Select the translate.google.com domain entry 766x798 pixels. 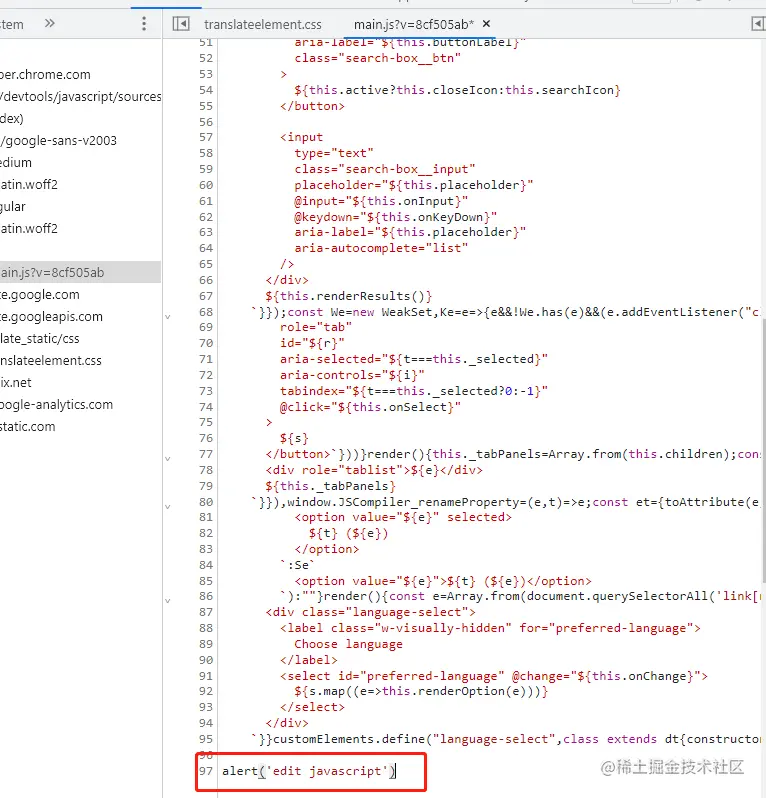click(40, 295)
